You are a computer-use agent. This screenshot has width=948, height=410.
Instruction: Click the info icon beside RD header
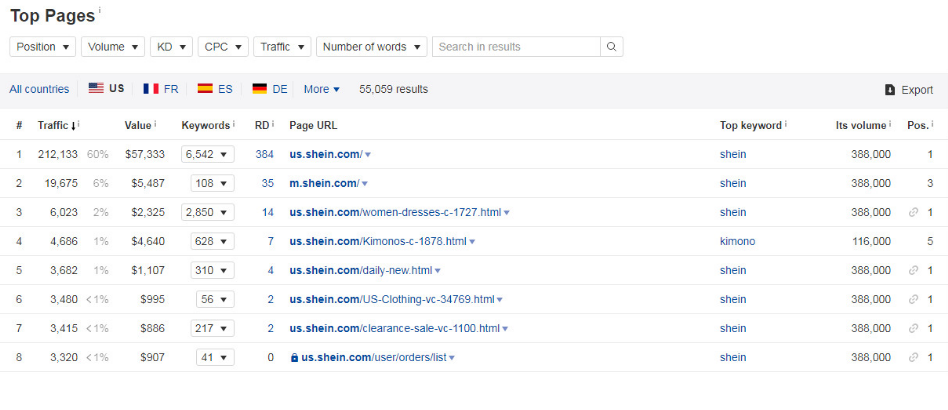point(273,124)
